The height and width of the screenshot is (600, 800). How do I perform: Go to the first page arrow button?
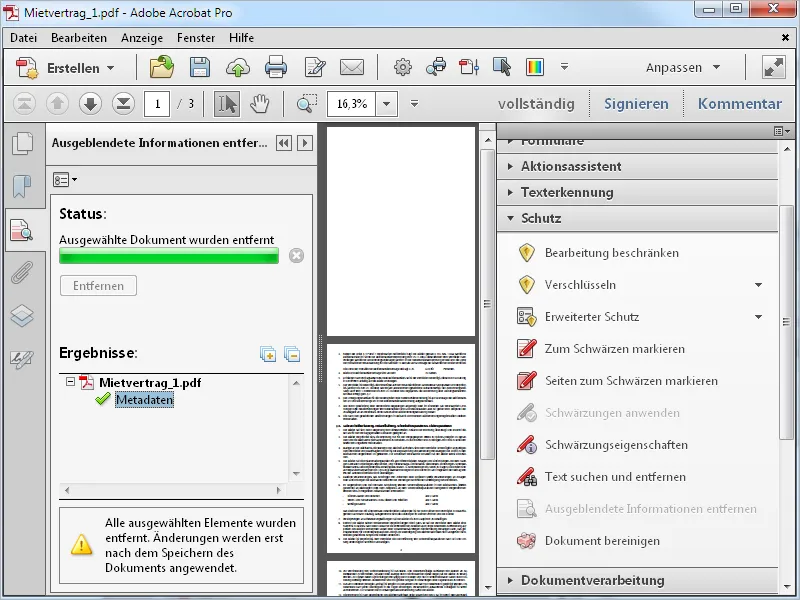[x=24, y=104]
